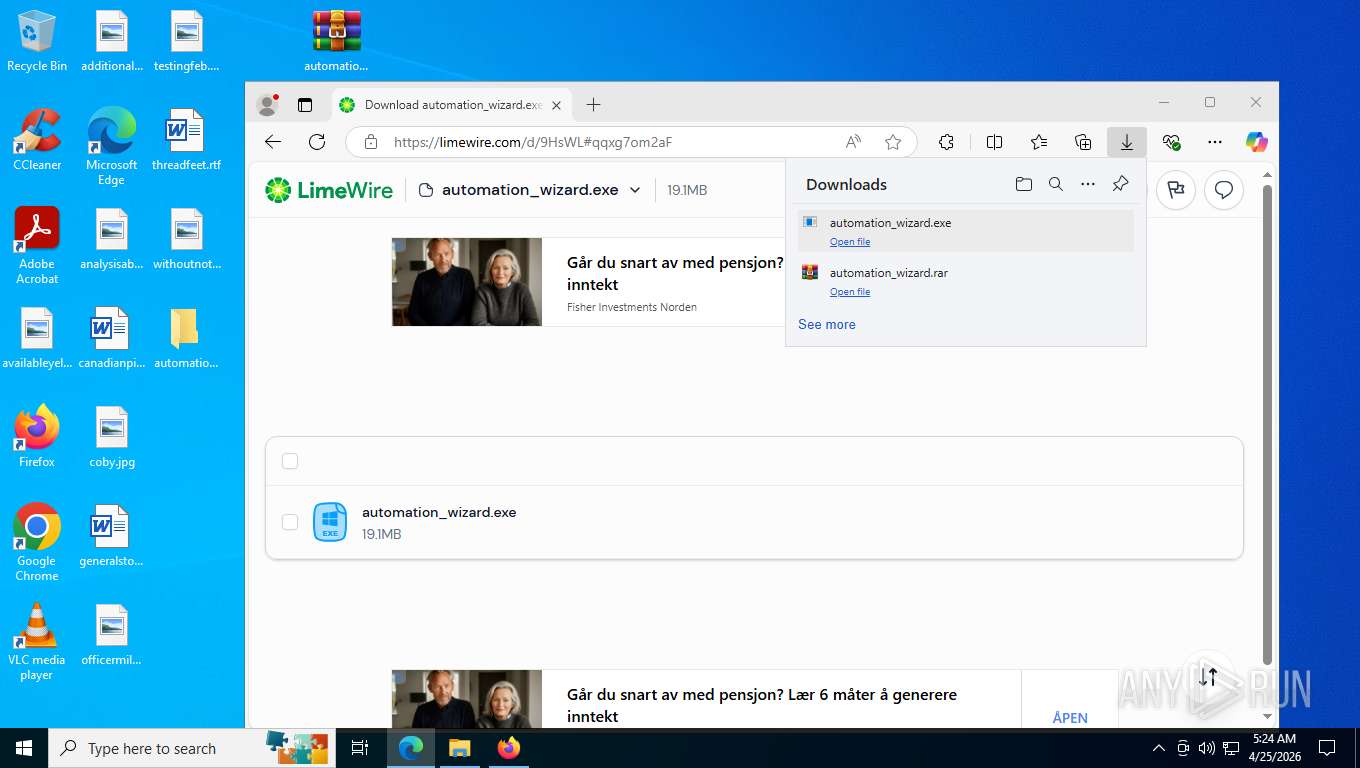Screen dimensions: 1360x768
Task: Add this page to favorites star
Action: point(893,142)
